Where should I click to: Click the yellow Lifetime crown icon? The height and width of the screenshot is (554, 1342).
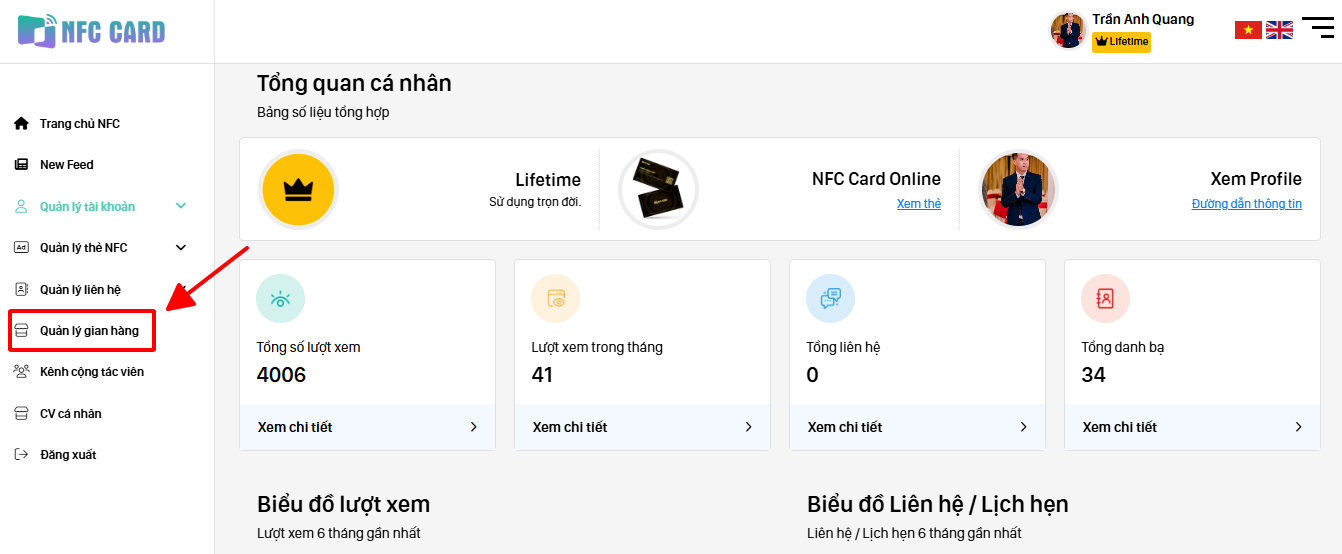click(x=298, y=189)
